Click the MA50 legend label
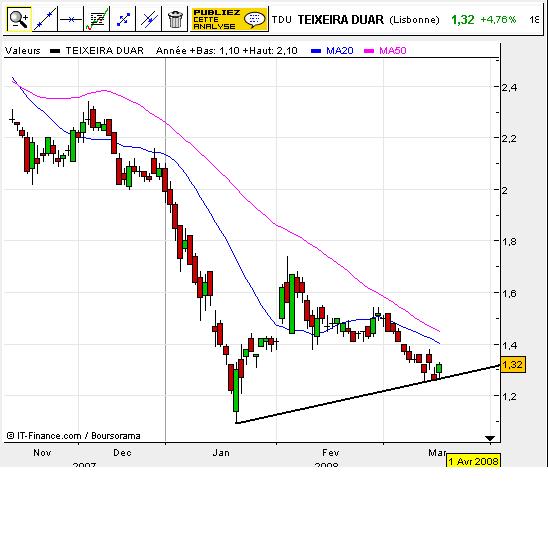Viewport: 548px width, 560px height. point(393,51)
